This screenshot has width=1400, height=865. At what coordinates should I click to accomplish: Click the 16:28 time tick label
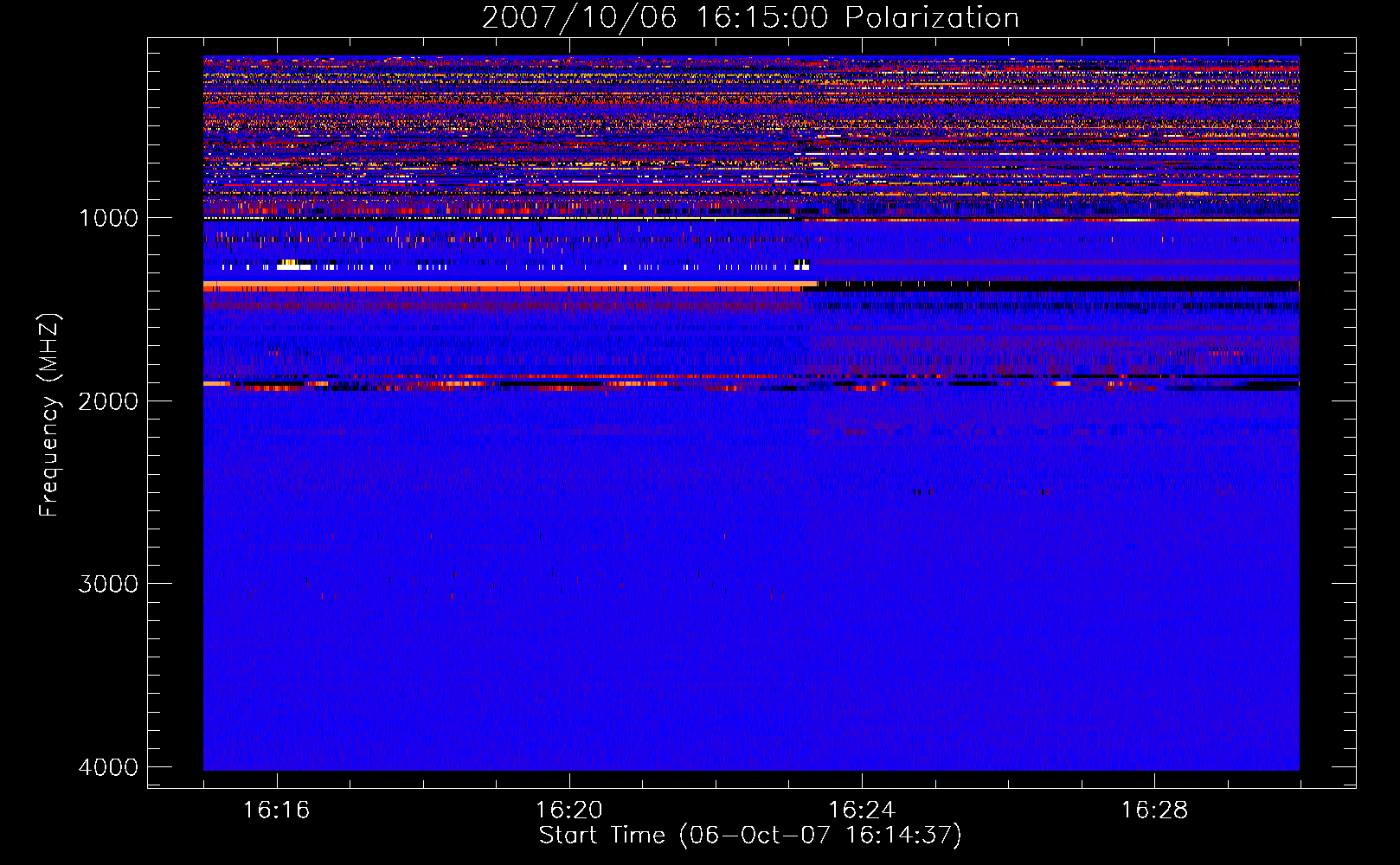tap(1154, 810)
